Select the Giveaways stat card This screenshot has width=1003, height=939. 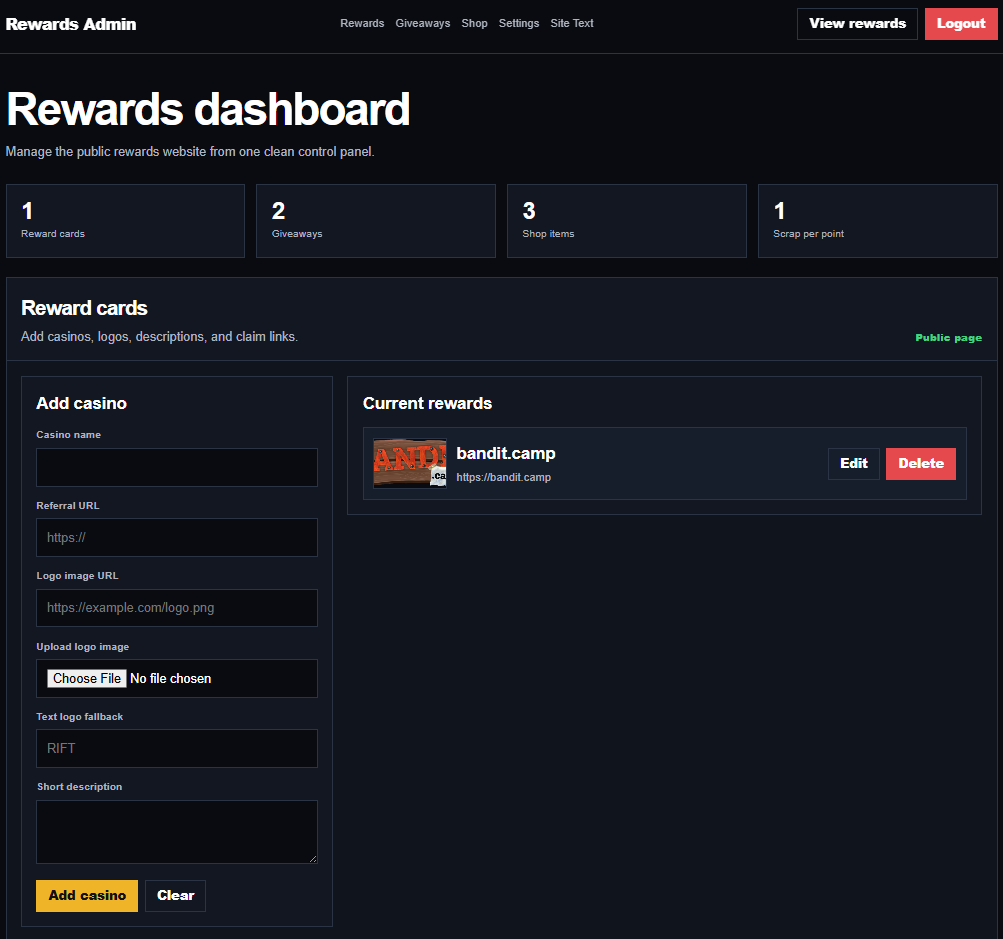(x=376, y=221)
